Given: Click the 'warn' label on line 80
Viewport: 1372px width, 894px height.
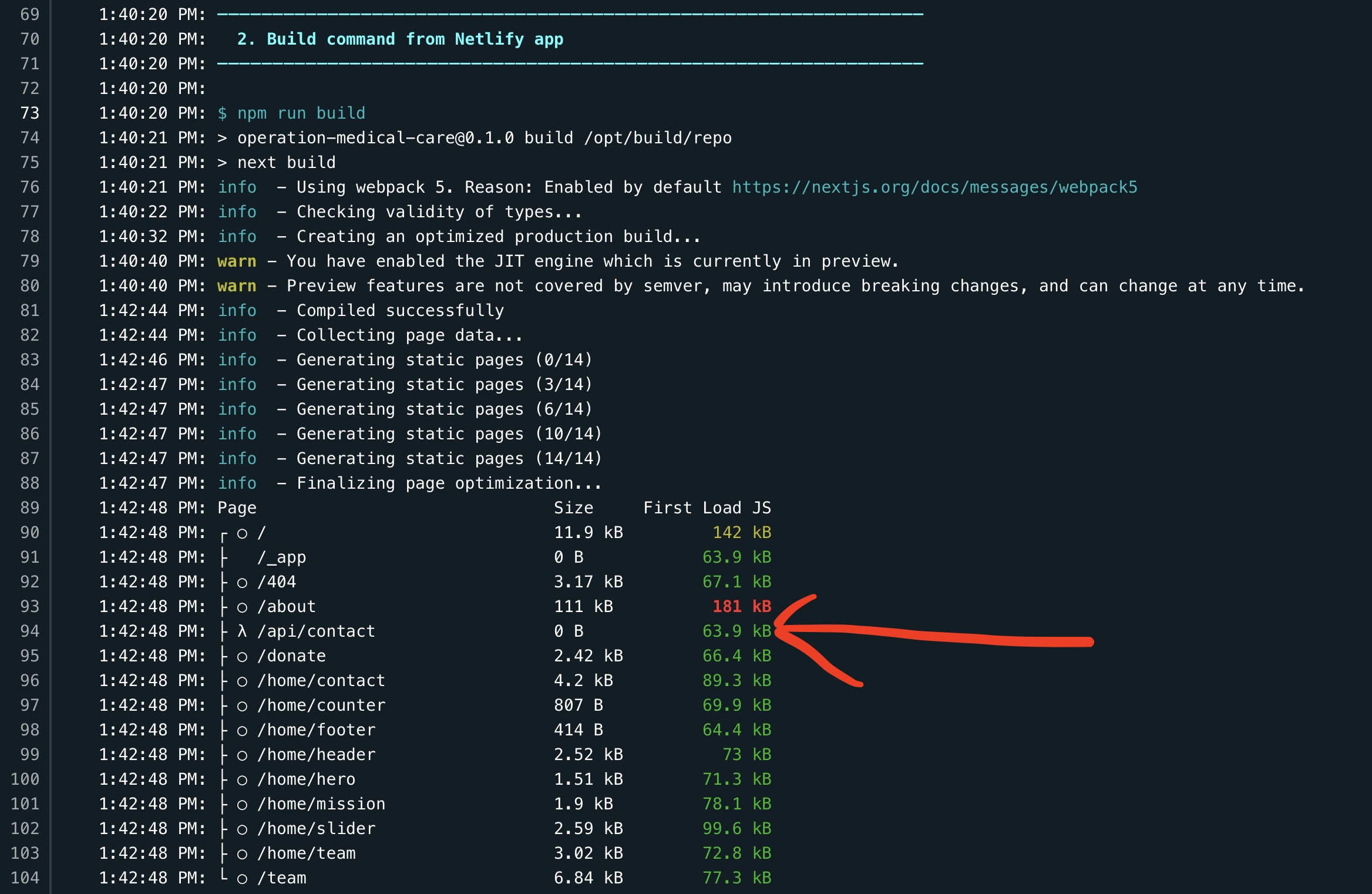Looking at the screenshot, I should click(x=237, y=286).
